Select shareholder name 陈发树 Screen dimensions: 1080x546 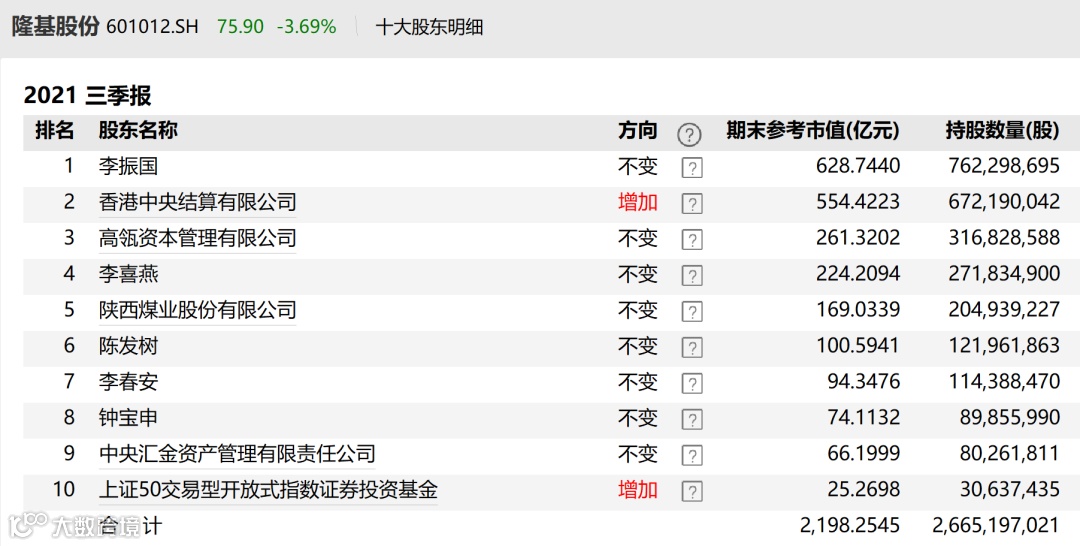[128, 346]
